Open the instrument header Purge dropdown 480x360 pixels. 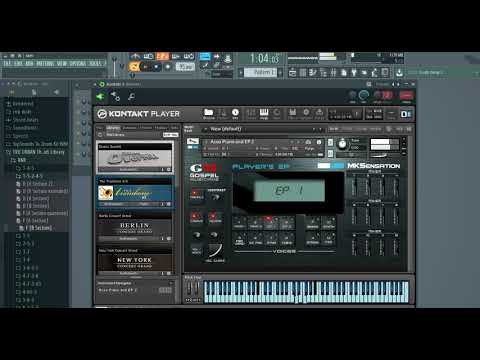pyautogui.click(x=309, y=148)
